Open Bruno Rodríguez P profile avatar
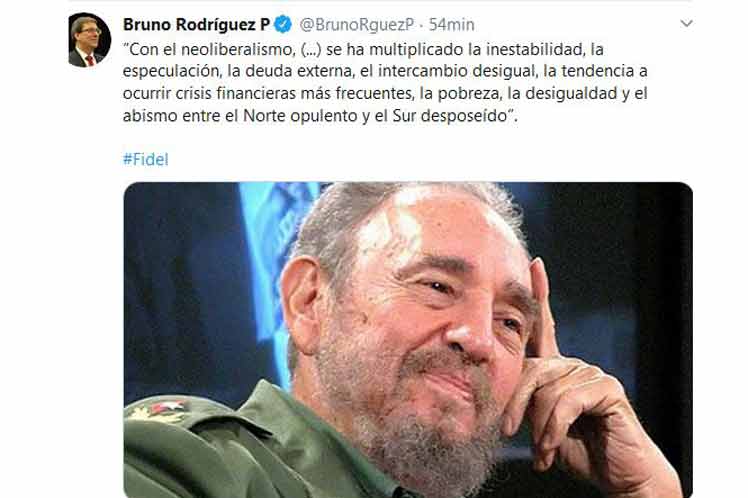The width and height of the screenshot is (748, 498). pyautogui.click(x=90, y=40)
